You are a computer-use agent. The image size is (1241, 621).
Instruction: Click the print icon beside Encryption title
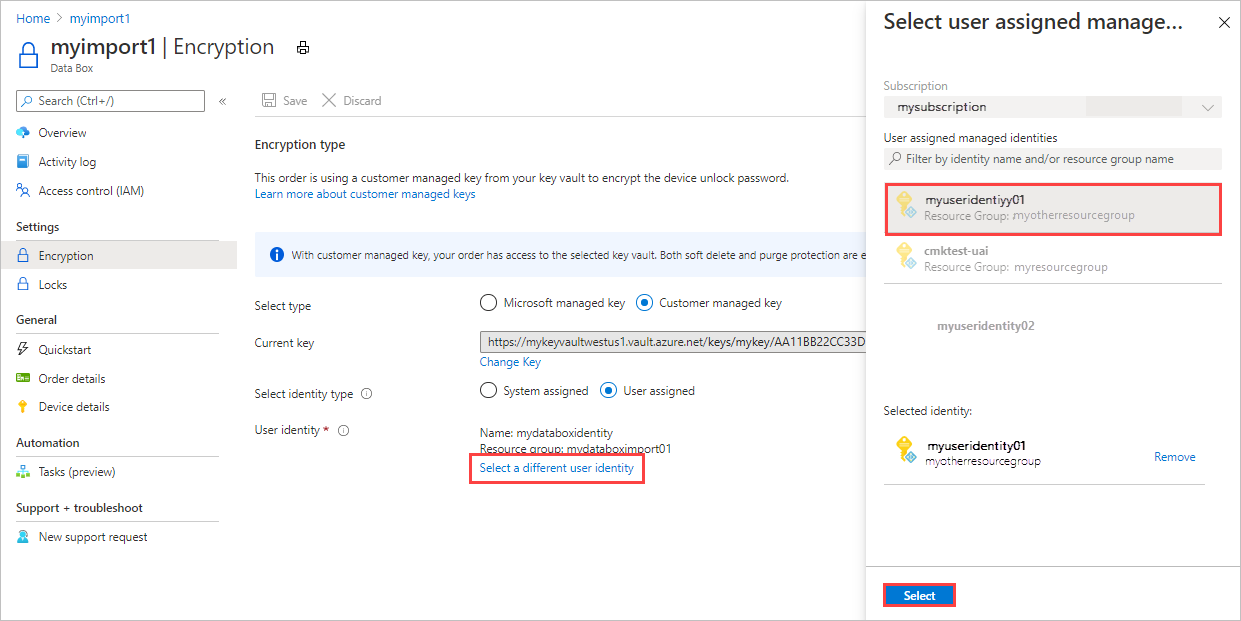click(x=303, y=48)
